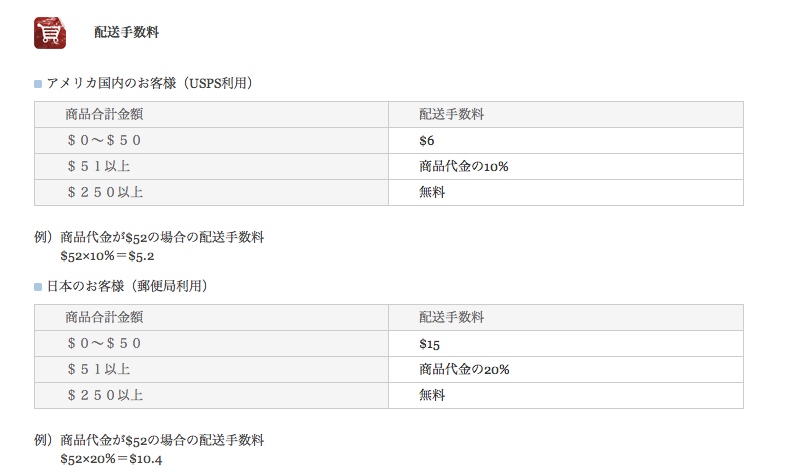Click the 商品代金の20% fee cell
Screen dimensions: 785x472
tap(465, 369)
